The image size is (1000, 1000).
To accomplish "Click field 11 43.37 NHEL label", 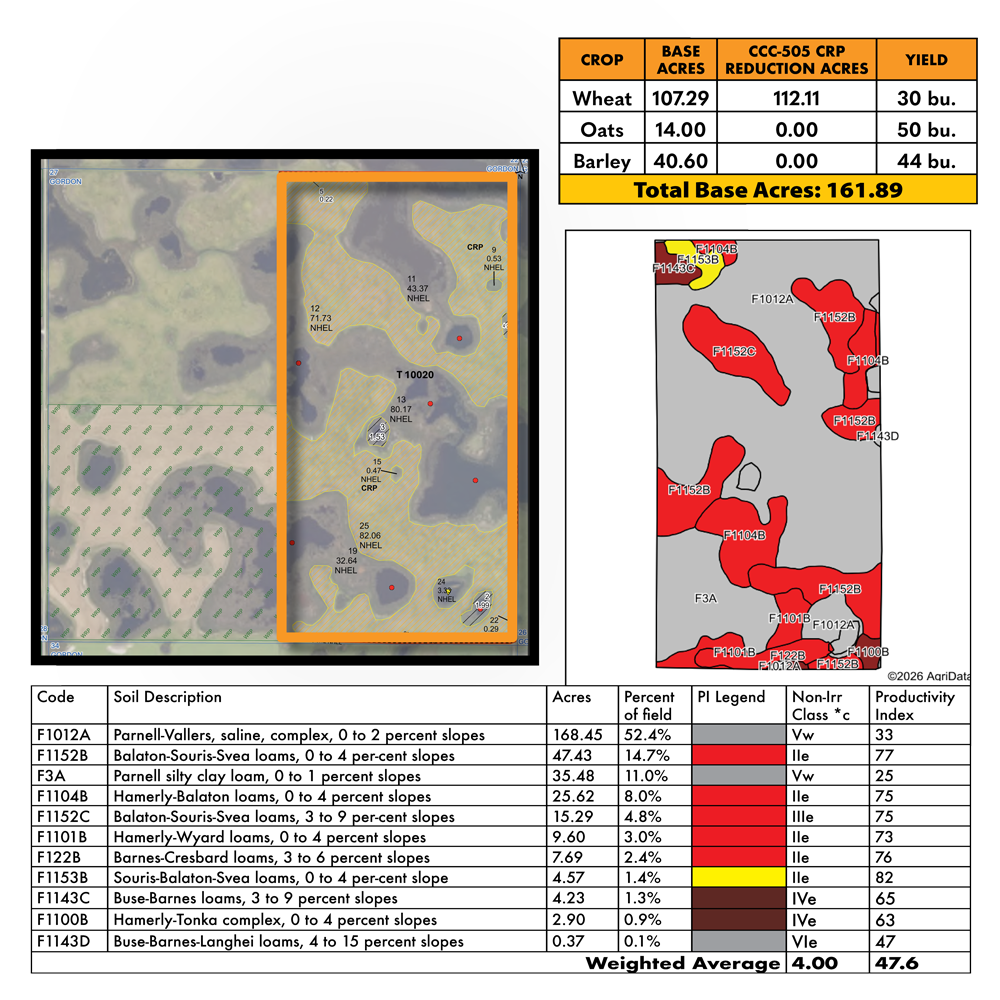I will click(x=418, y=288).
